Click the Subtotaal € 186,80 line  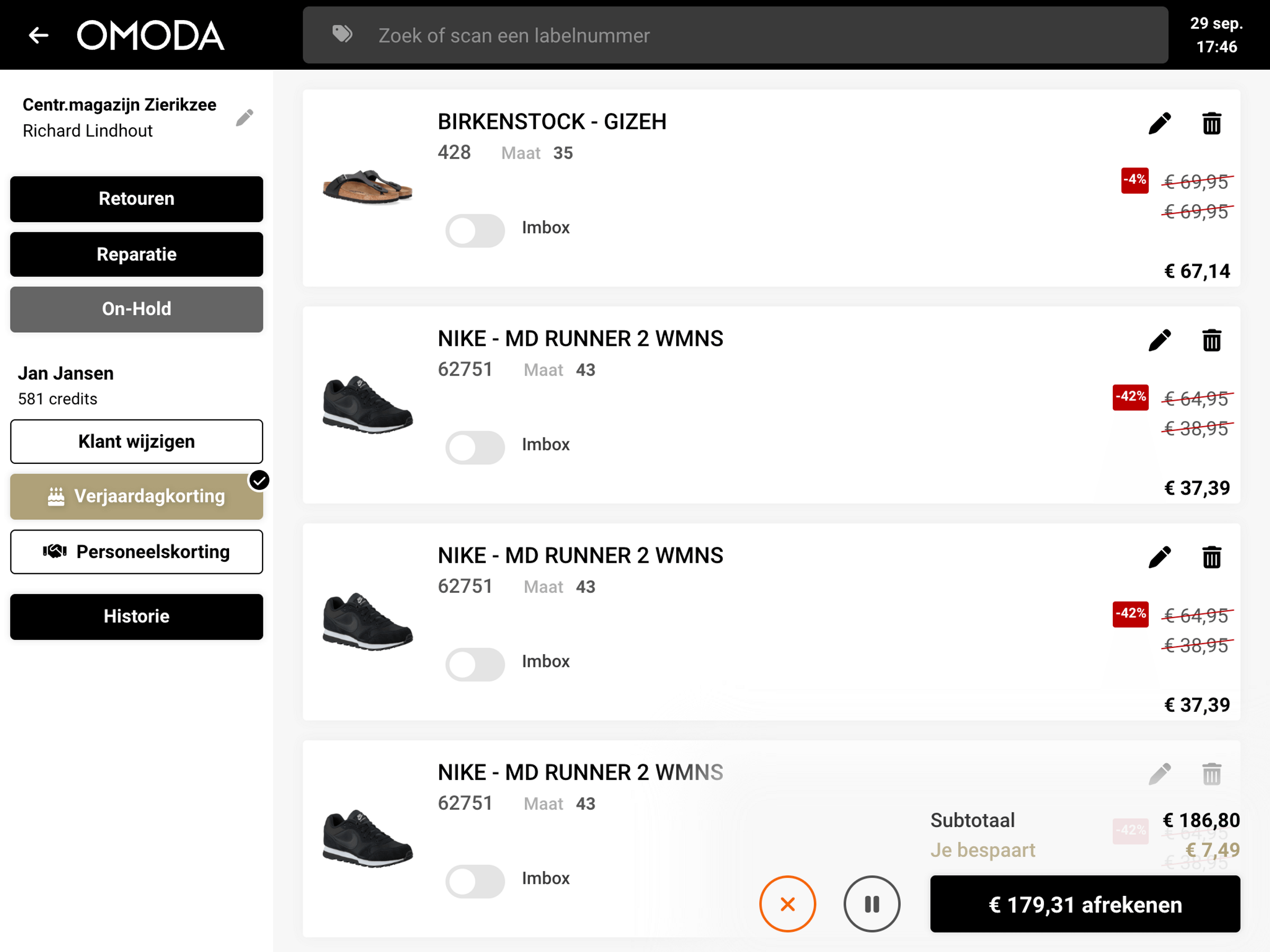(x=1085, y=820)
